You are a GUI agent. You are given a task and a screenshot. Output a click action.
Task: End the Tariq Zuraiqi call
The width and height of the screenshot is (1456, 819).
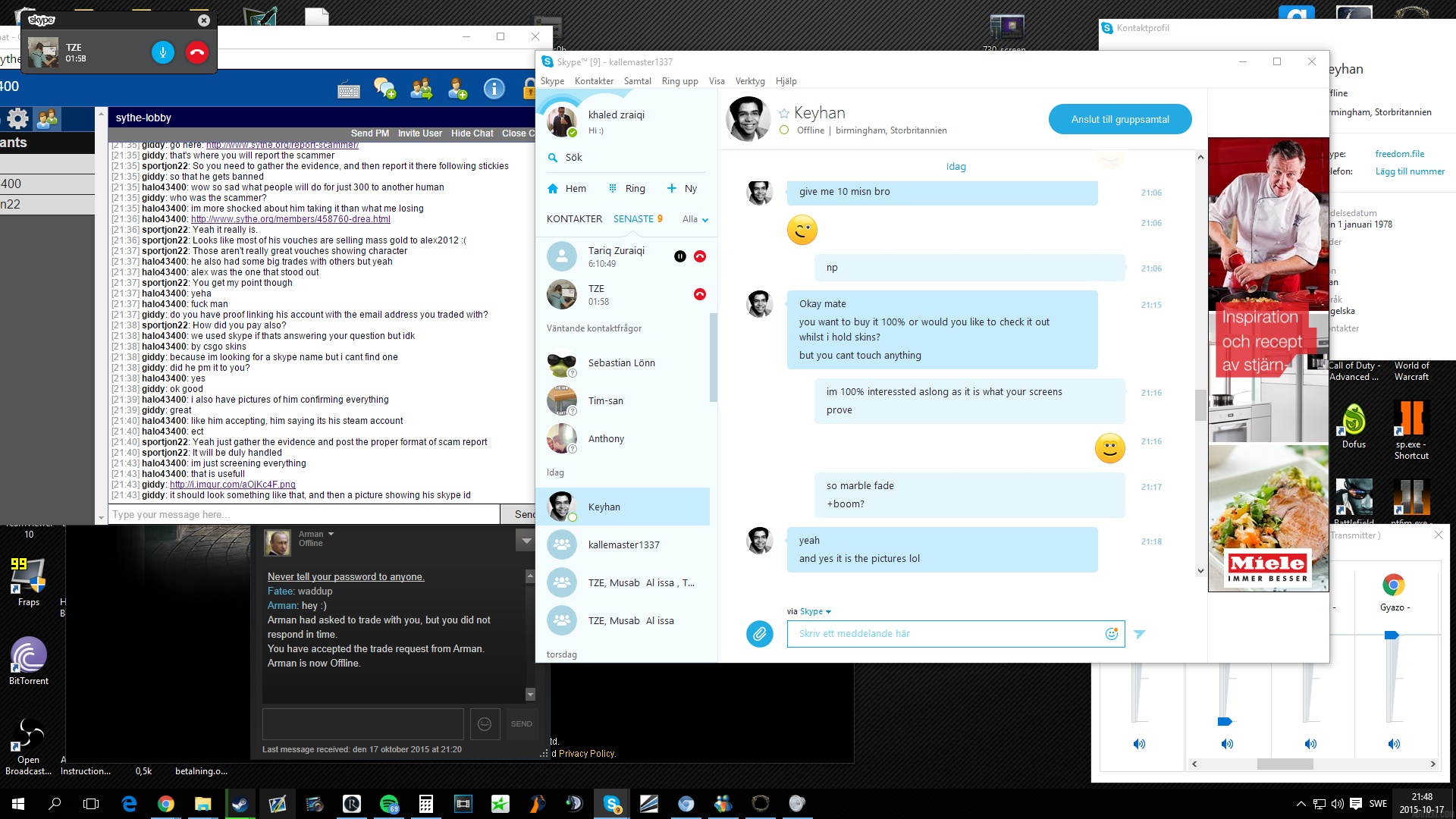point(700,257)
